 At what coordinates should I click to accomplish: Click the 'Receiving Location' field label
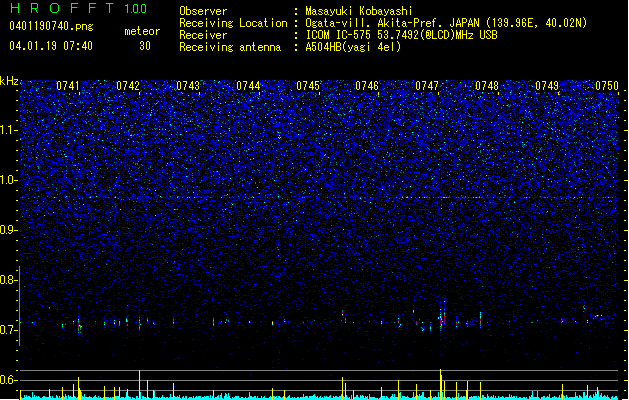233,23
